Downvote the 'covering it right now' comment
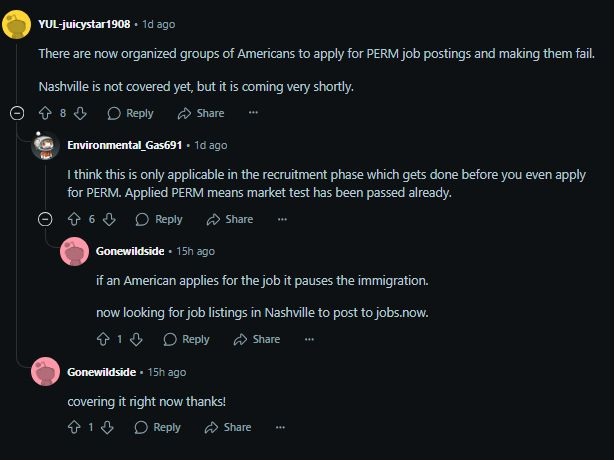614x460 pixels. 108,427
